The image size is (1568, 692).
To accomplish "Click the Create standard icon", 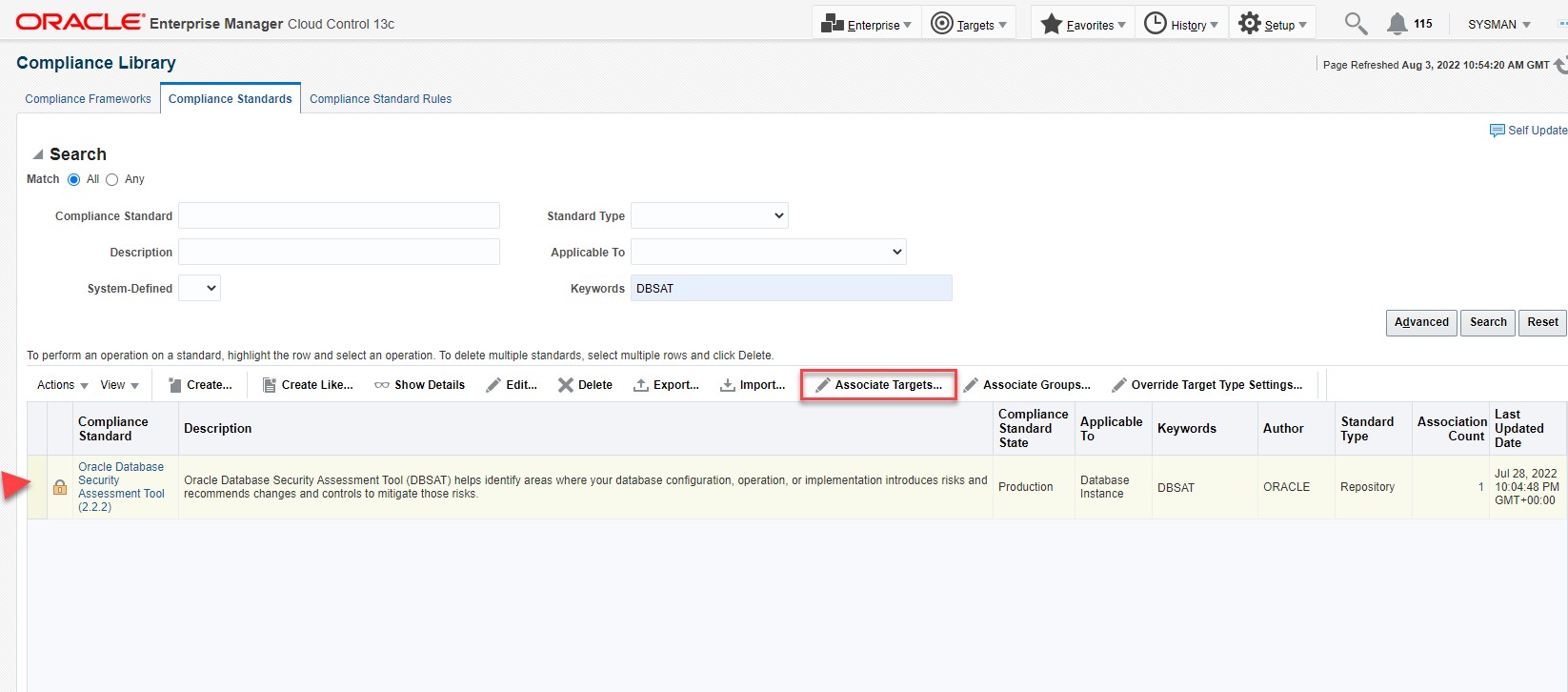I will click(x=175, y=385).
